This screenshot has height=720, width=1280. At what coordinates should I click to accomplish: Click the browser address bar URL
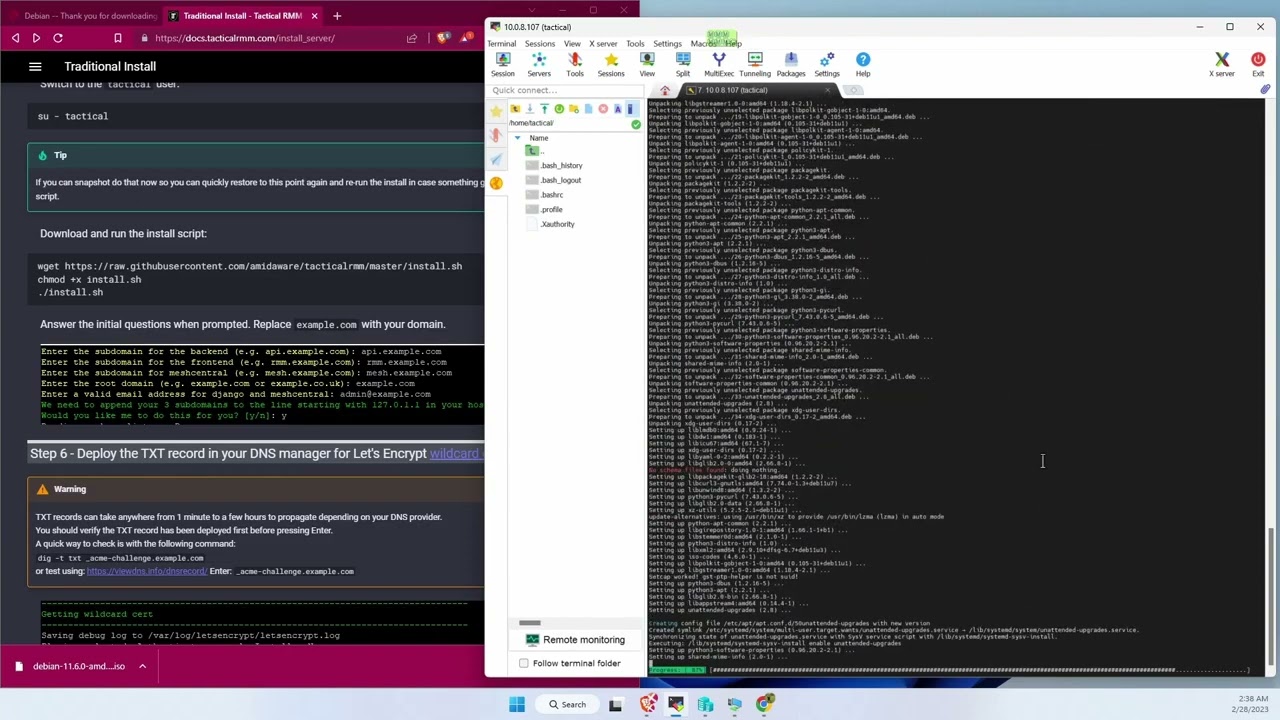244,38
